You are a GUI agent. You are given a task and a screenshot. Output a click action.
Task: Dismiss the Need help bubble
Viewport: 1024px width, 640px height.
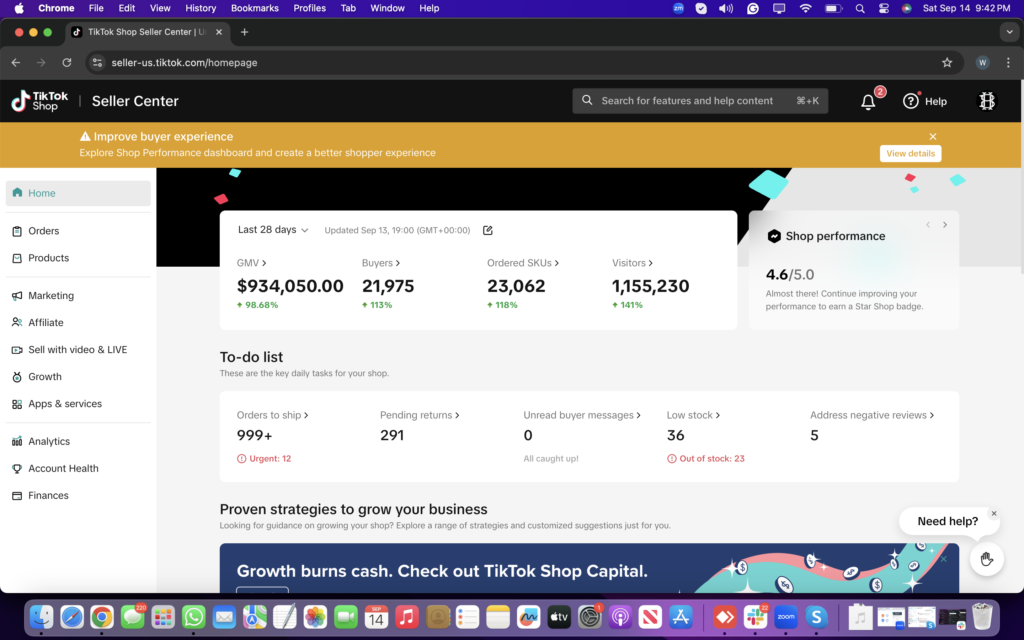pos(993,514)
